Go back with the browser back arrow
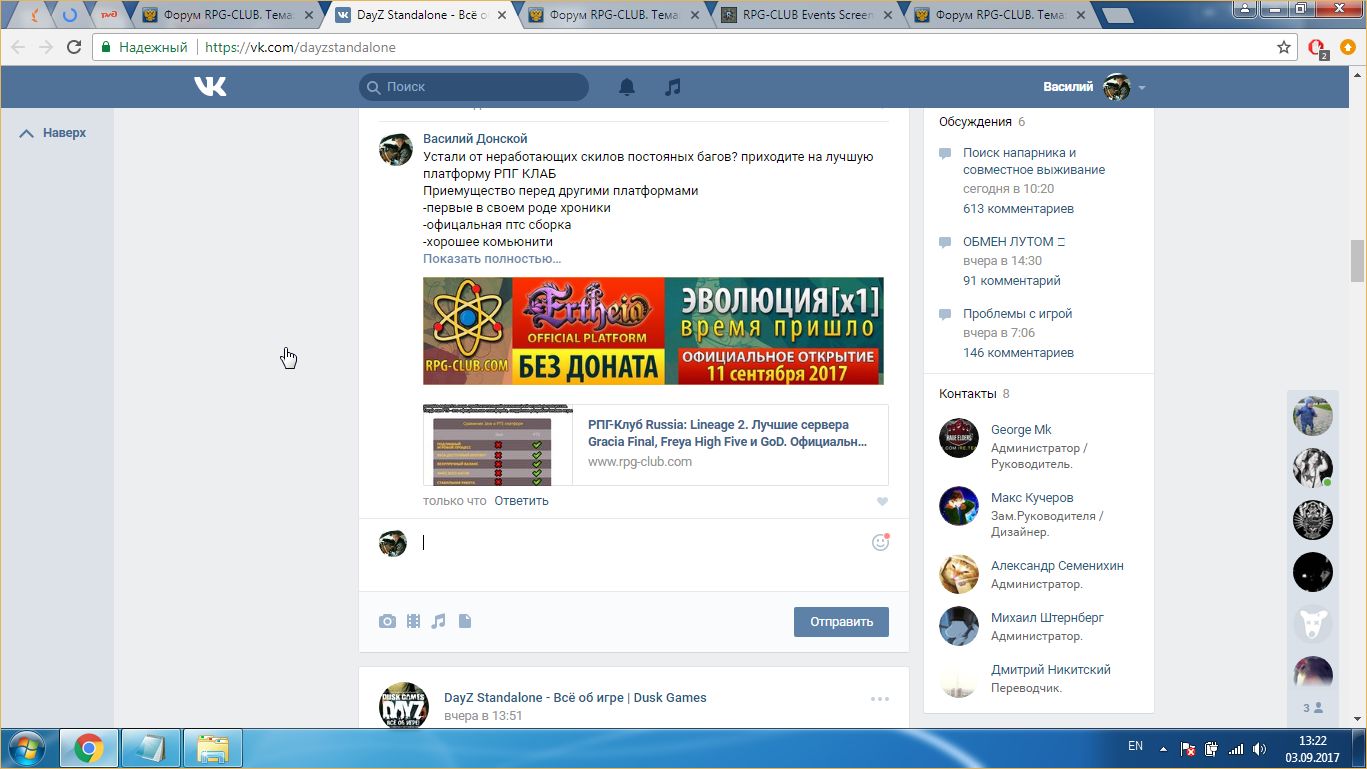 [x=19, y=47]
